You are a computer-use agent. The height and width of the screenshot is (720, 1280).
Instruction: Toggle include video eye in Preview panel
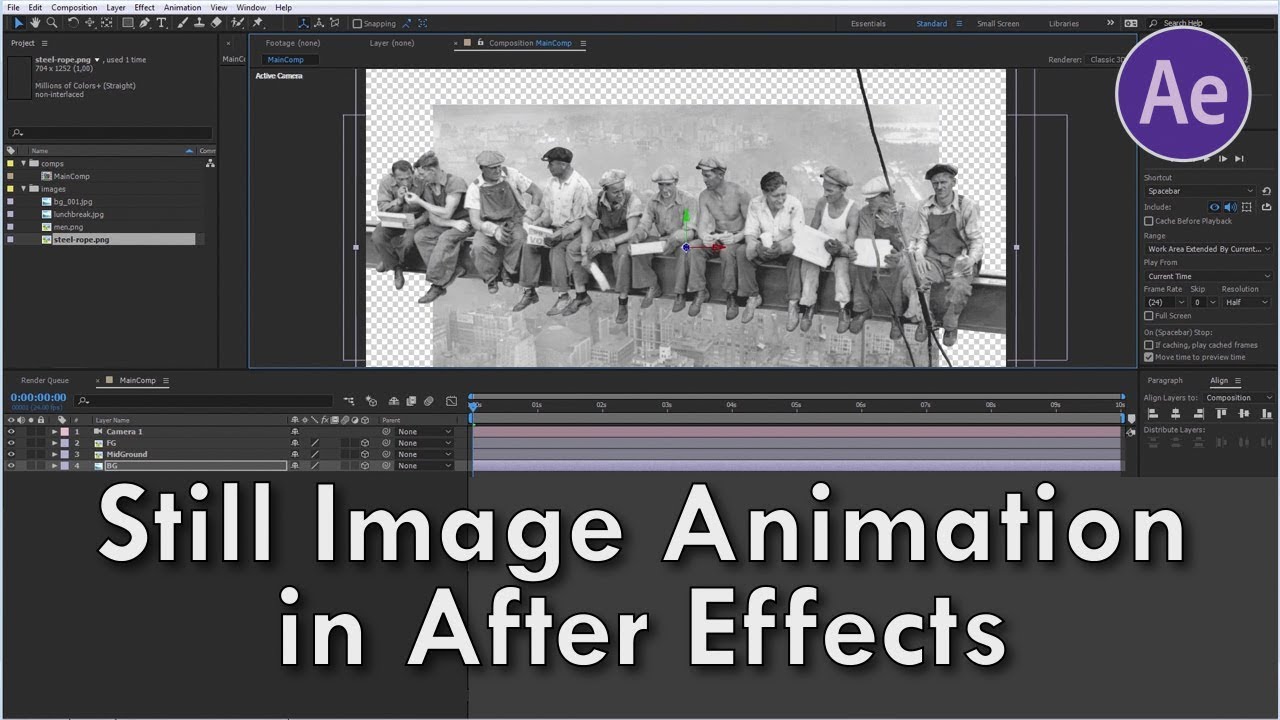1214,207
